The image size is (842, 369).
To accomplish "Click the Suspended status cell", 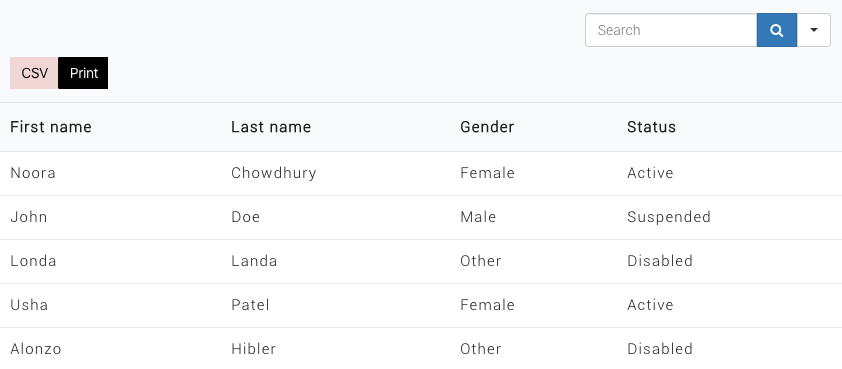I will tap(669, 217).
